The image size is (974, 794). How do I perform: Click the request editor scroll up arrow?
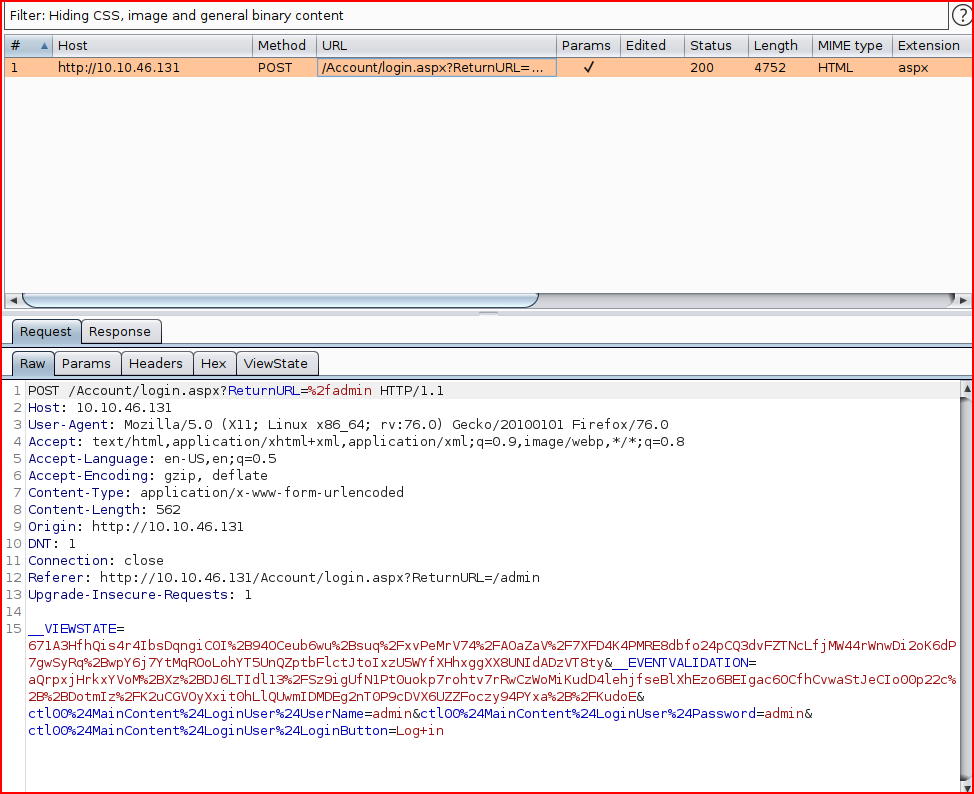pos(966,388)
